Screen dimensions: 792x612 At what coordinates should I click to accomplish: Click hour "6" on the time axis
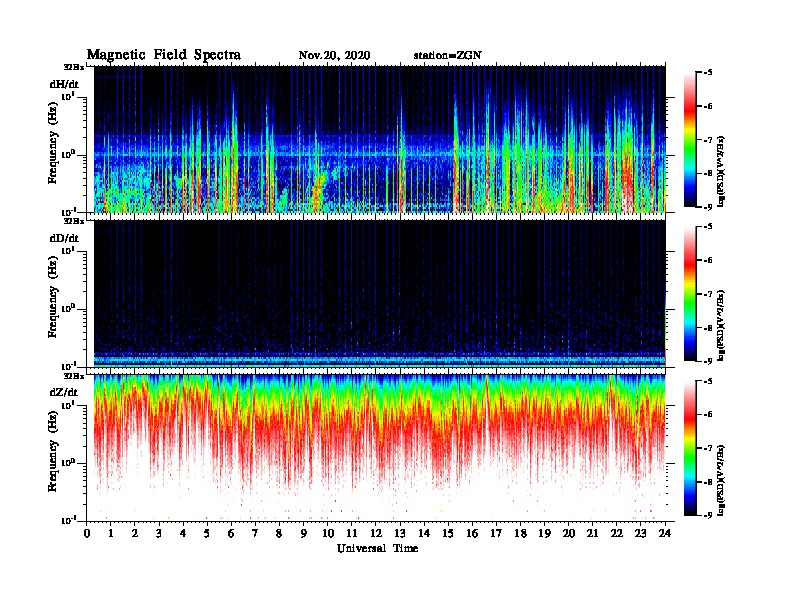pos(231,533)
